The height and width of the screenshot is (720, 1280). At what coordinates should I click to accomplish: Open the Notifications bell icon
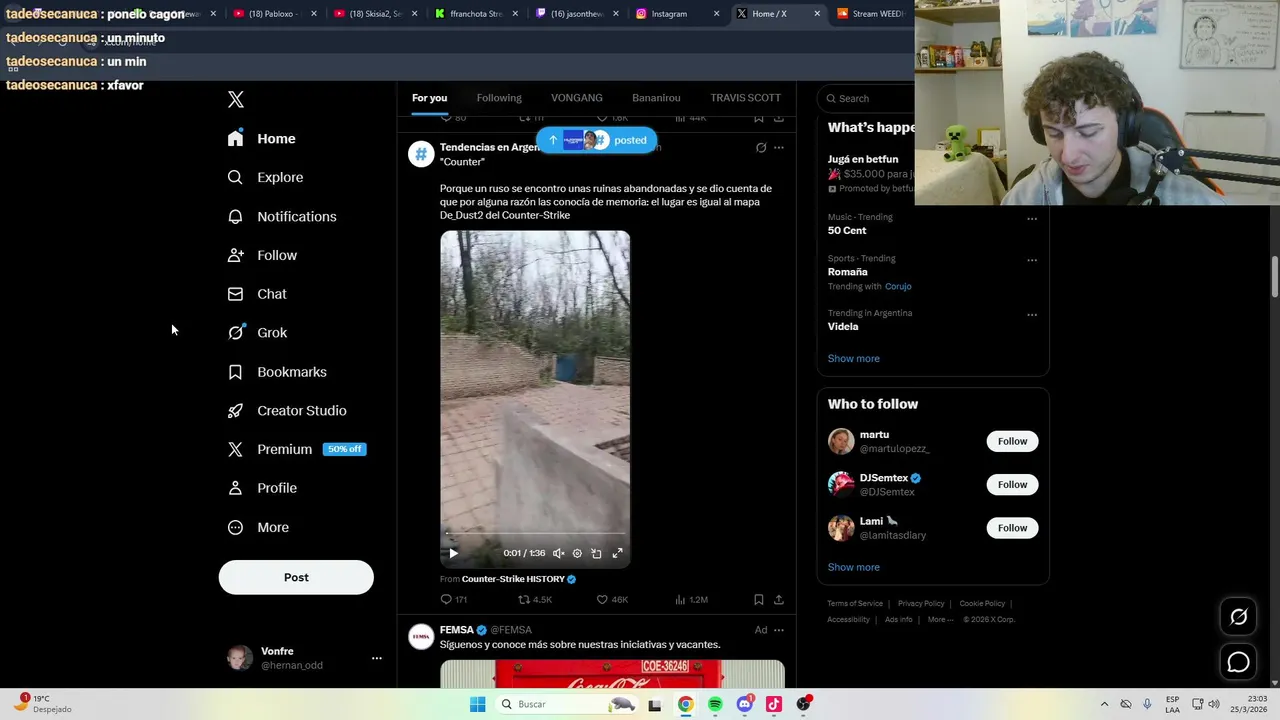click(235, 216)
